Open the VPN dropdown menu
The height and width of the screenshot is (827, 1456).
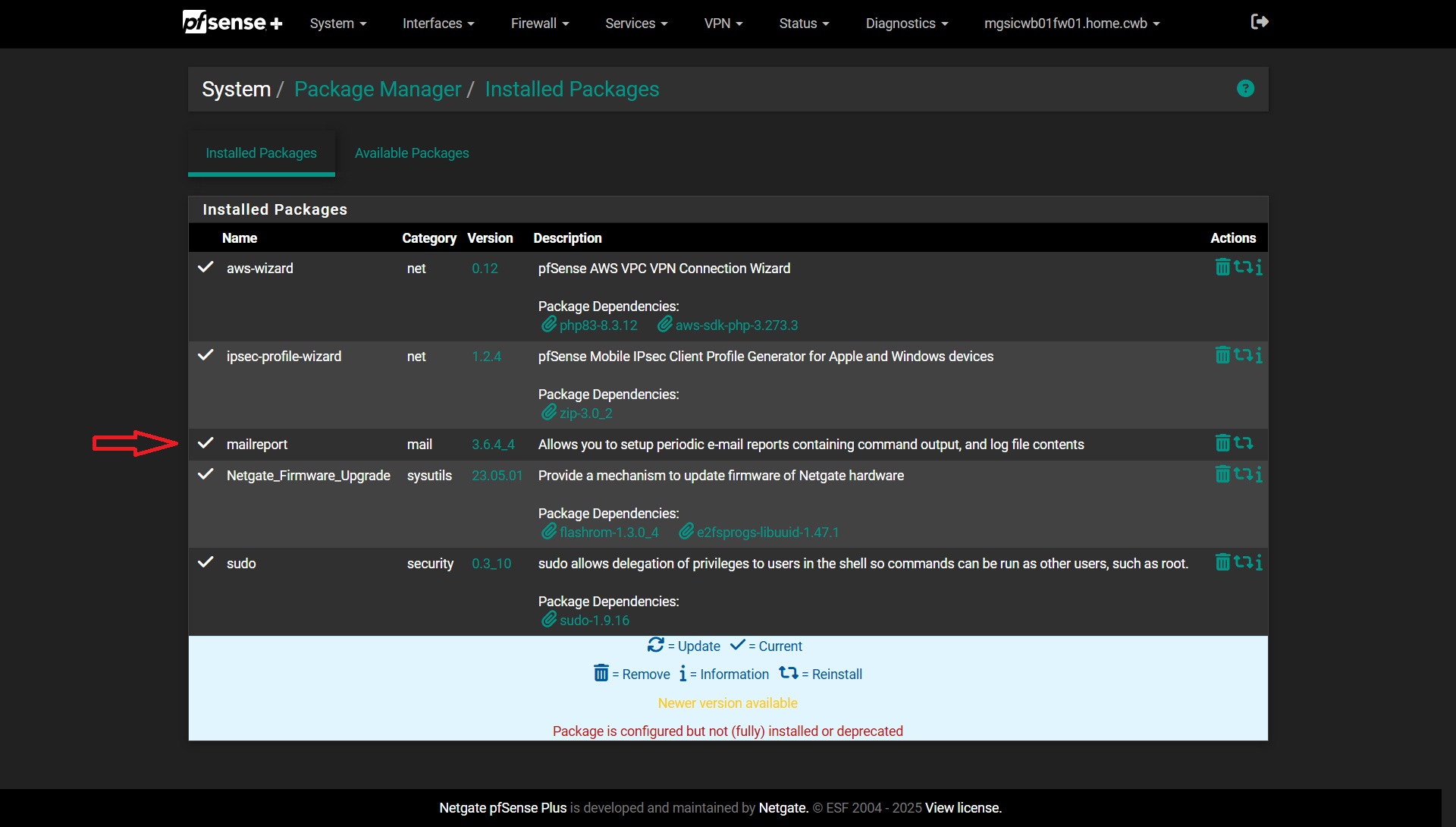(723, 24)
